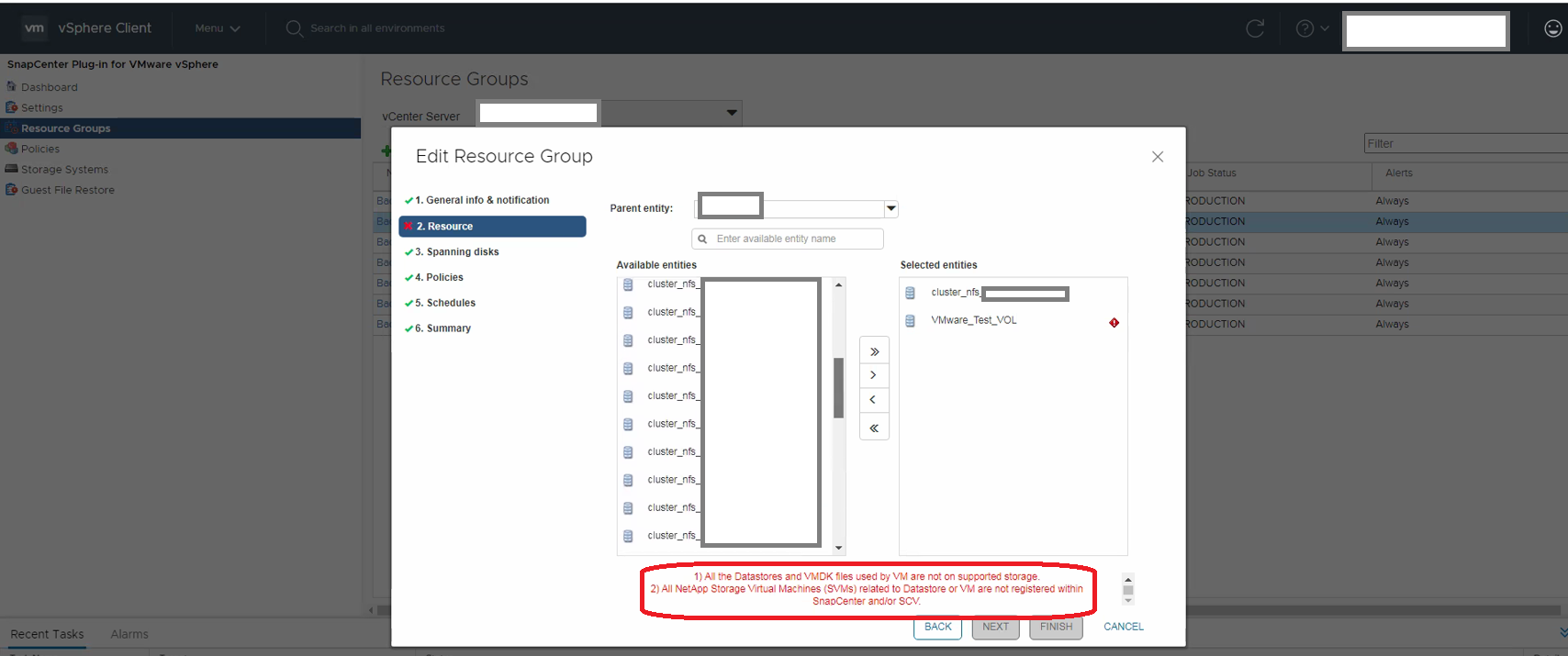Click the smiley feedback icon
Screen dimensions: 1568x656
point(1552,28)
